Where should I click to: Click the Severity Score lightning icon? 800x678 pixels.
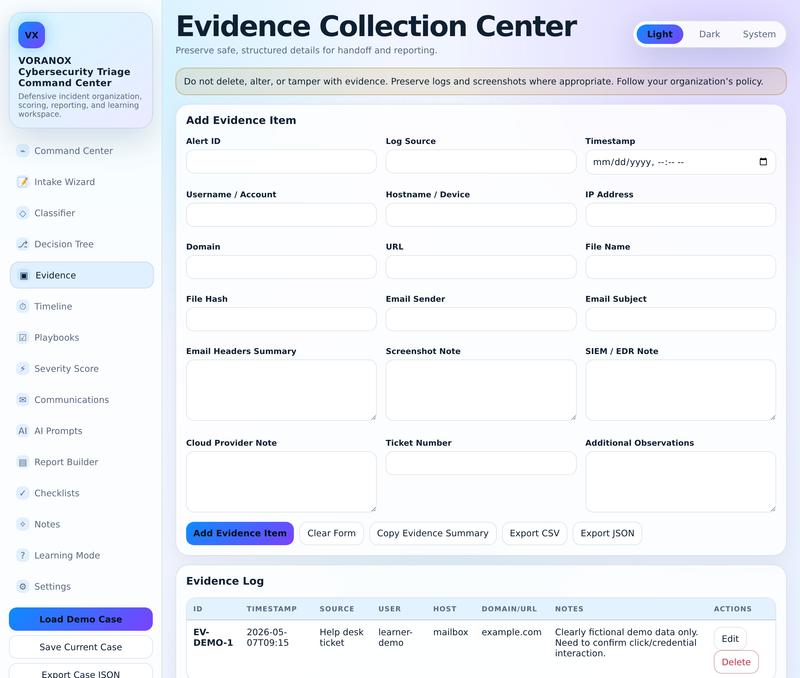tap(22, 369)
